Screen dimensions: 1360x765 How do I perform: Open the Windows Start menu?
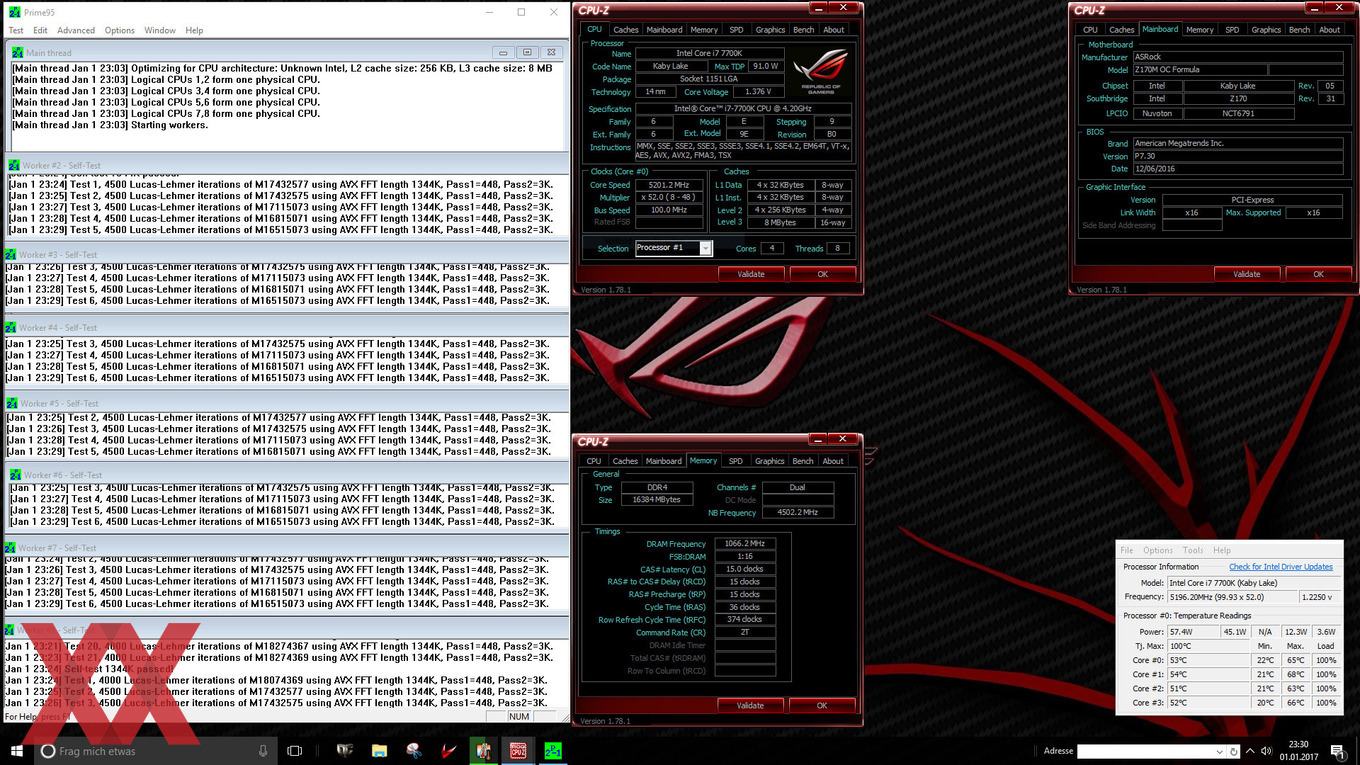click(16, 751)
